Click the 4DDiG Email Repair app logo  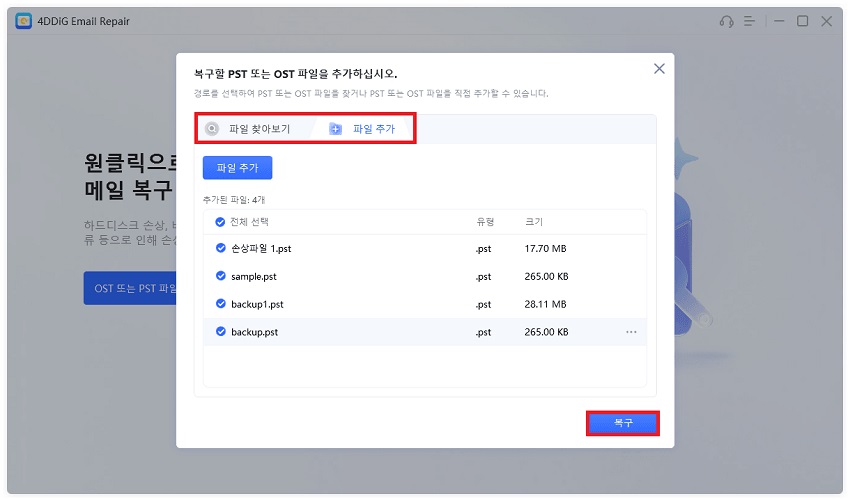click(23, 21)
